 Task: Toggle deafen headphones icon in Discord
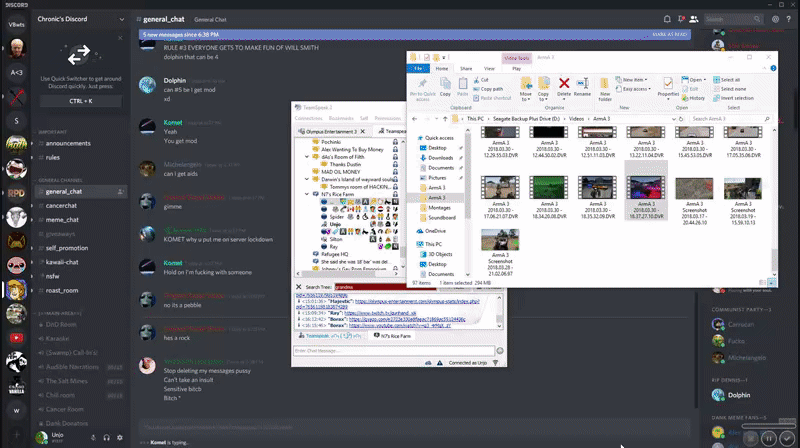(107, 437)
